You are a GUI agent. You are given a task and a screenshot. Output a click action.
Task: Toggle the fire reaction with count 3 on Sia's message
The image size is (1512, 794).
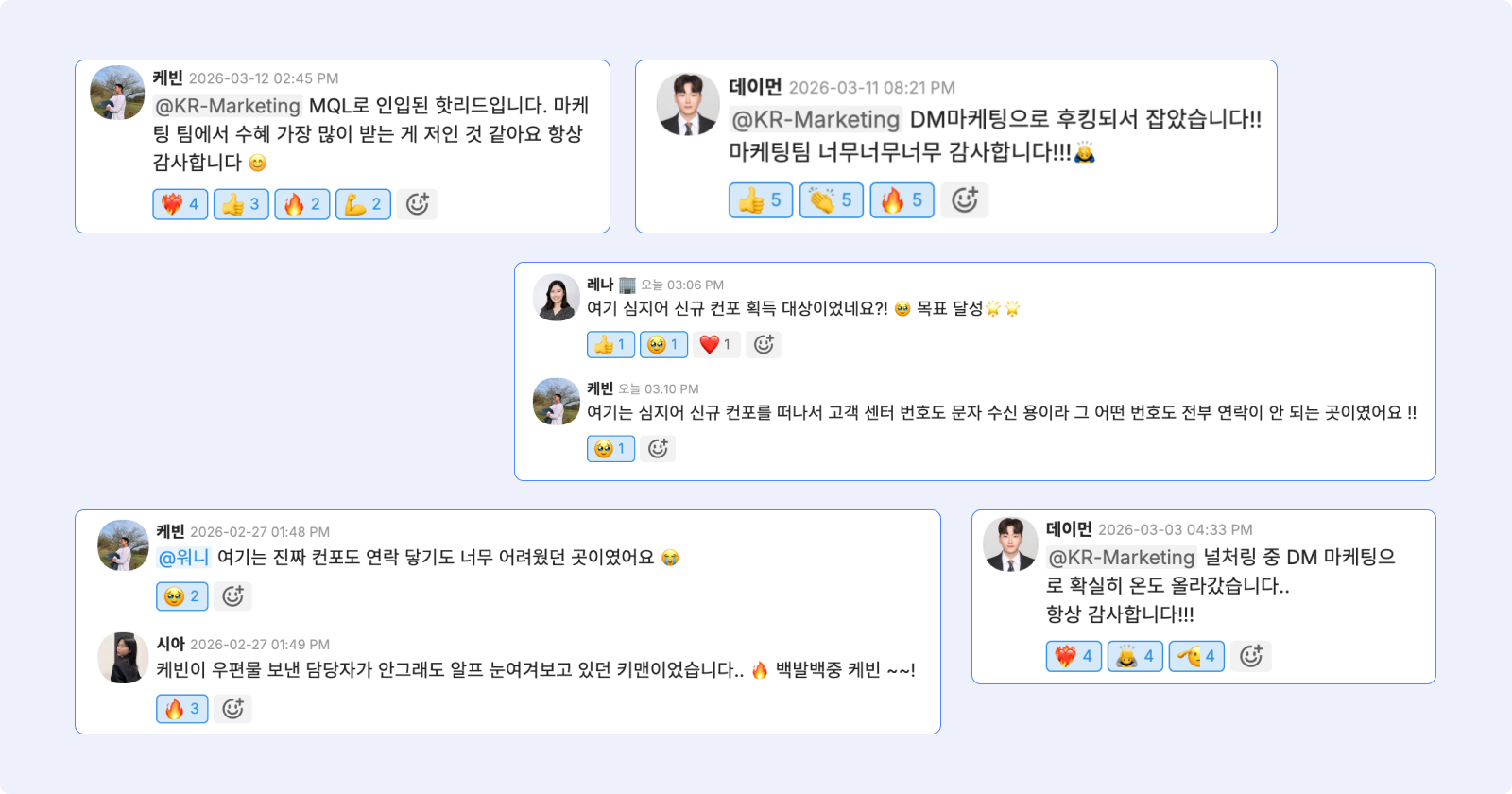[x=182, y=709]
